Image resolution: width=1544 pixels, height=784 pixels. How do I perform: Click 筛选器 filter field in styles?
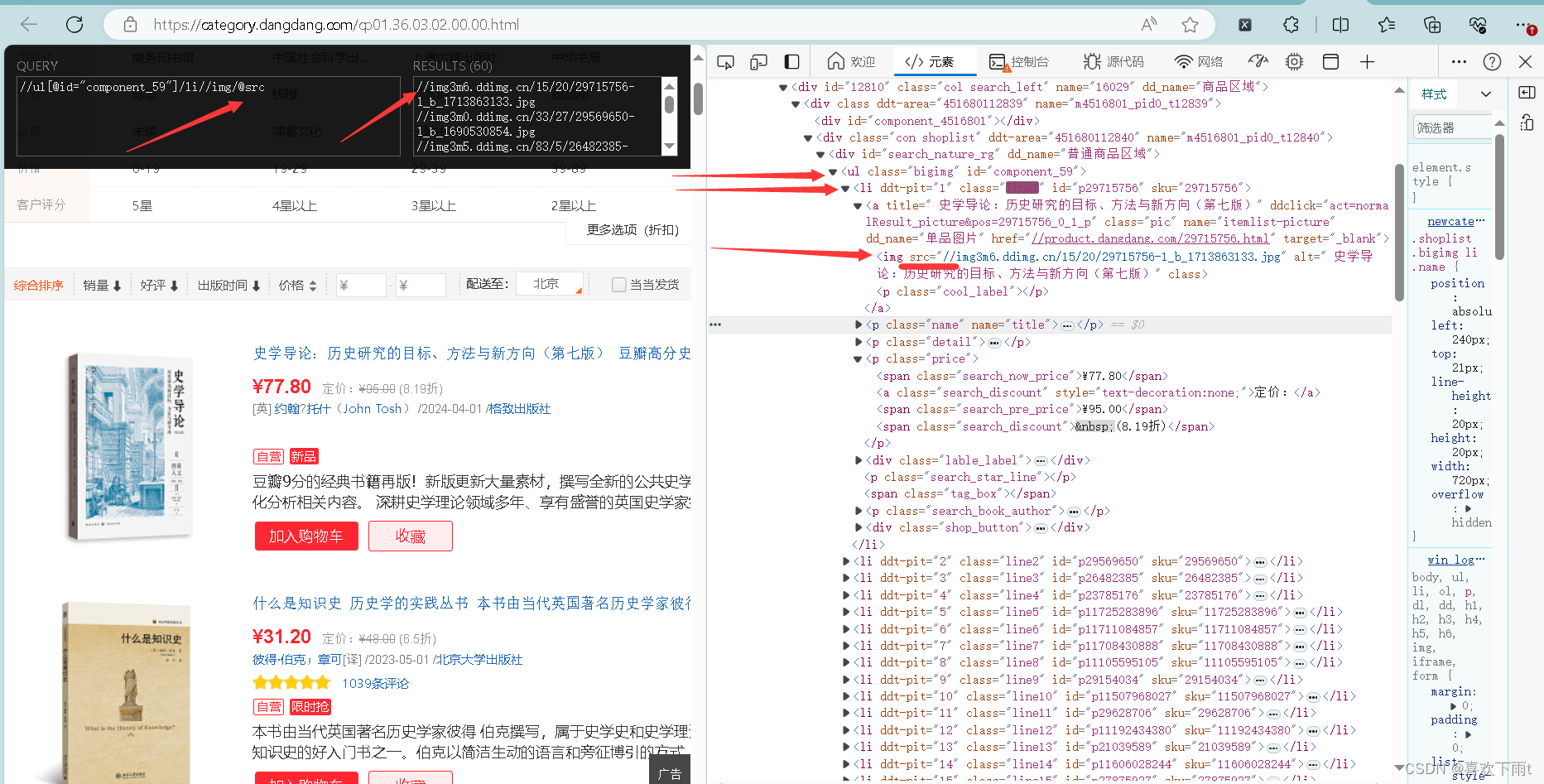pos(1453,127)
